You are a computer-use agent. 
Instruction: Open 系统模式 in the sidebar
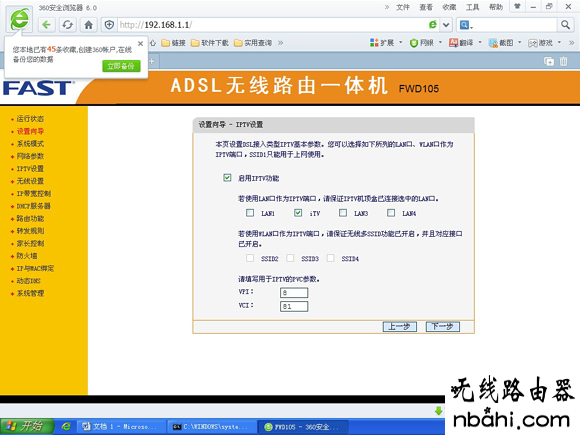(x=30, y=144)
